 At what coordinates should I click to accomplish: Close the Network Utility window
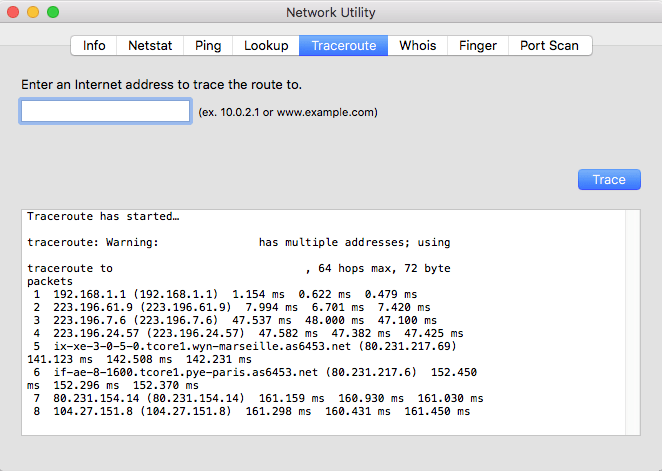click(13, 12)
